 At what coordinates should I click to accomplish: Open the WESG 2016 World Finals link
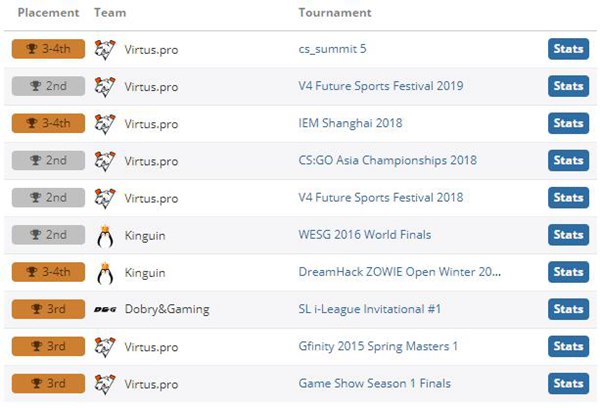(365, 235)
